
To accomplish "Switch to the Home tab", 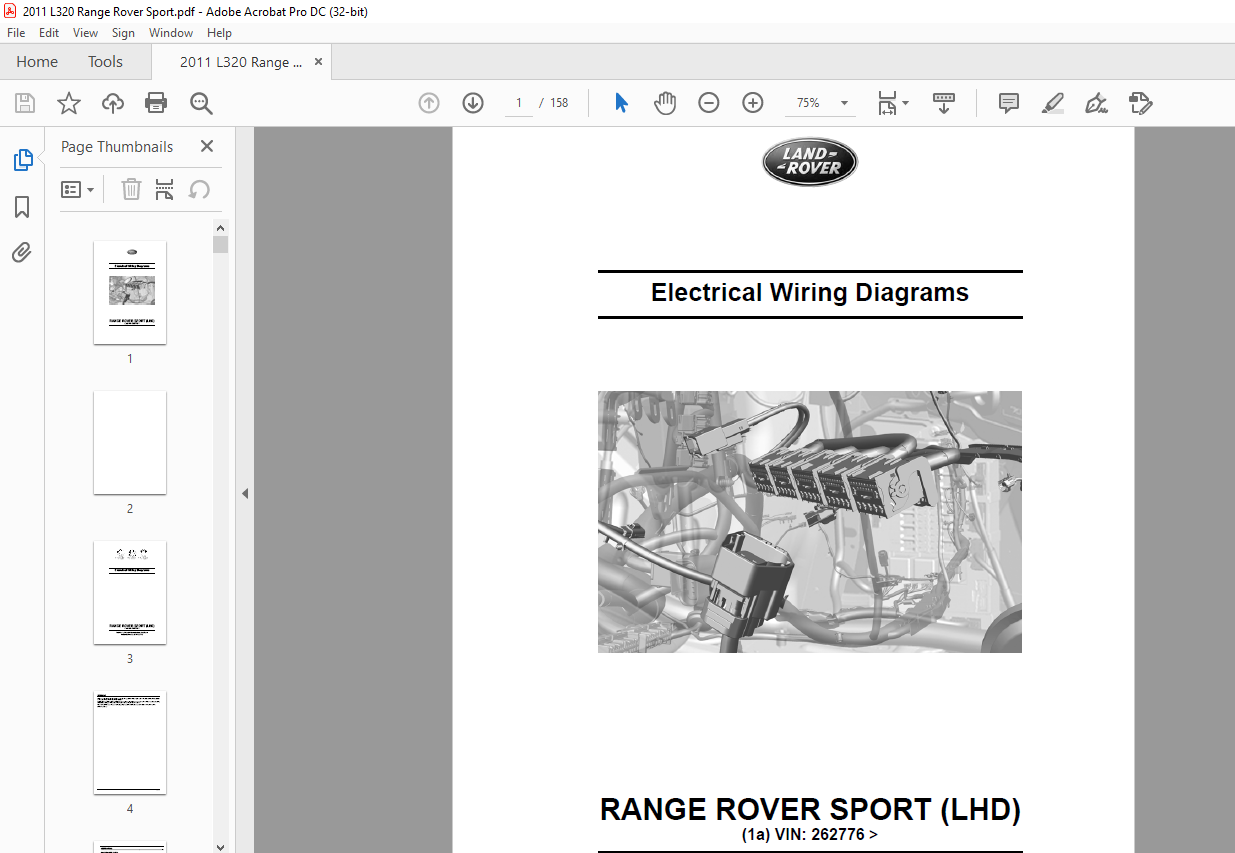I will (x=37, y=62).
